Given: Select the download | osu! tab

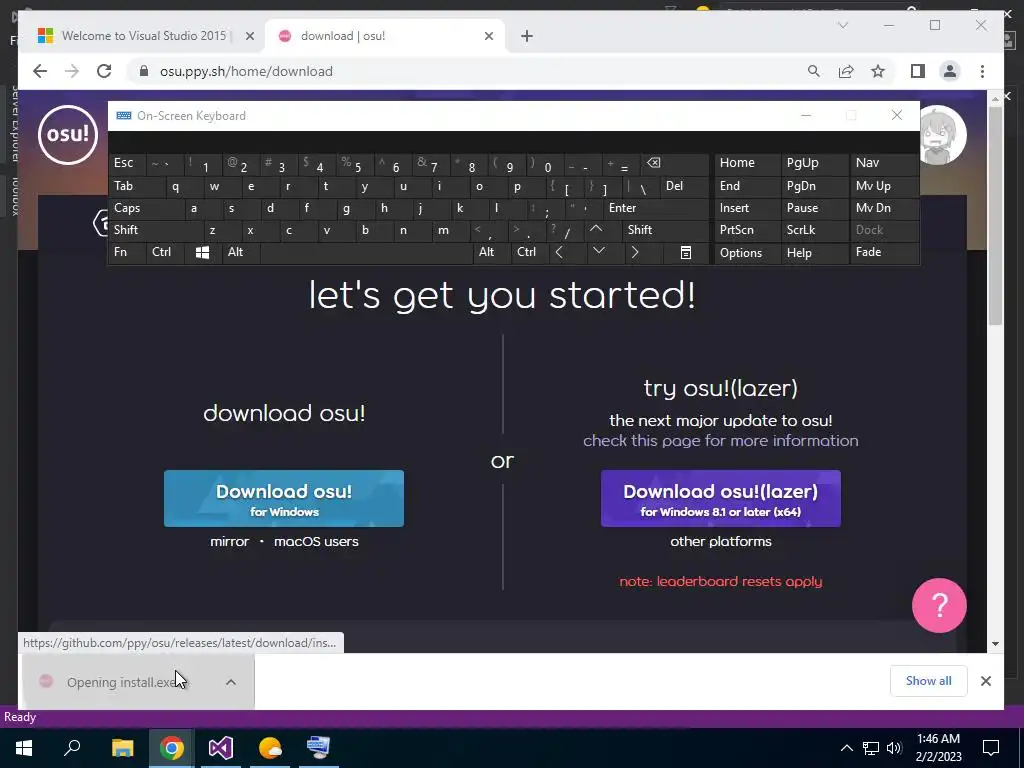Looking at the screenshot, I should point(385,36).
